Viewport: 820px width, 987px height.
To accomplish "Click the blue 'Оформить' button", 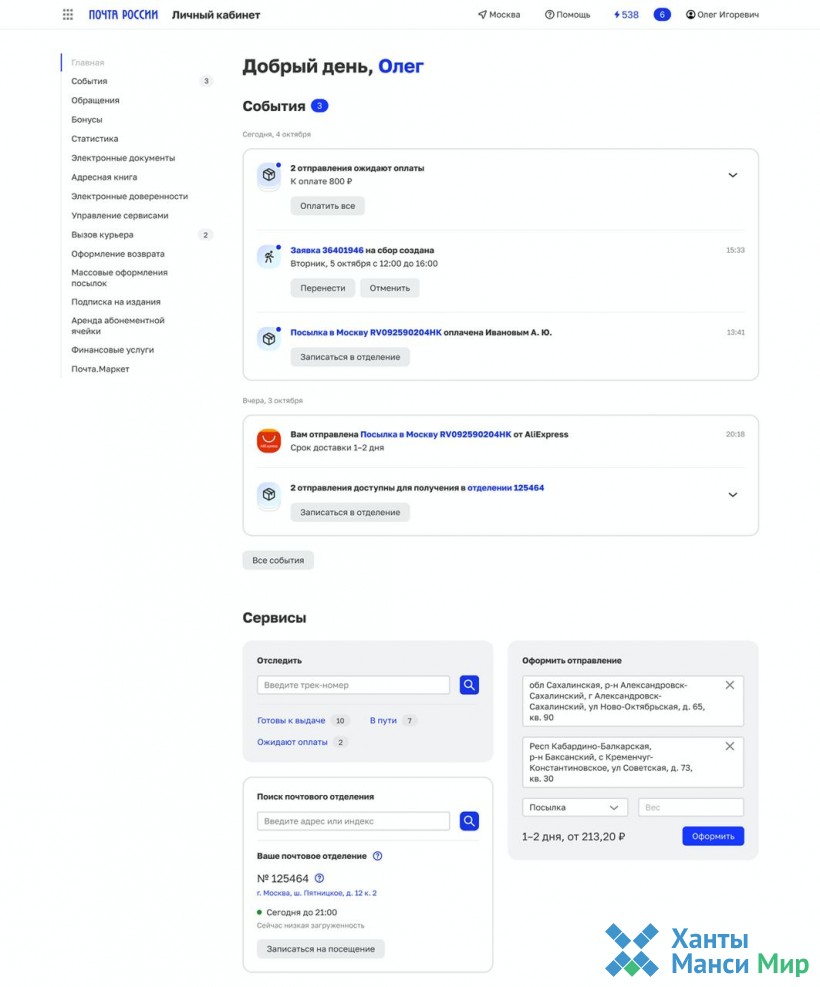I will (712, 836).
